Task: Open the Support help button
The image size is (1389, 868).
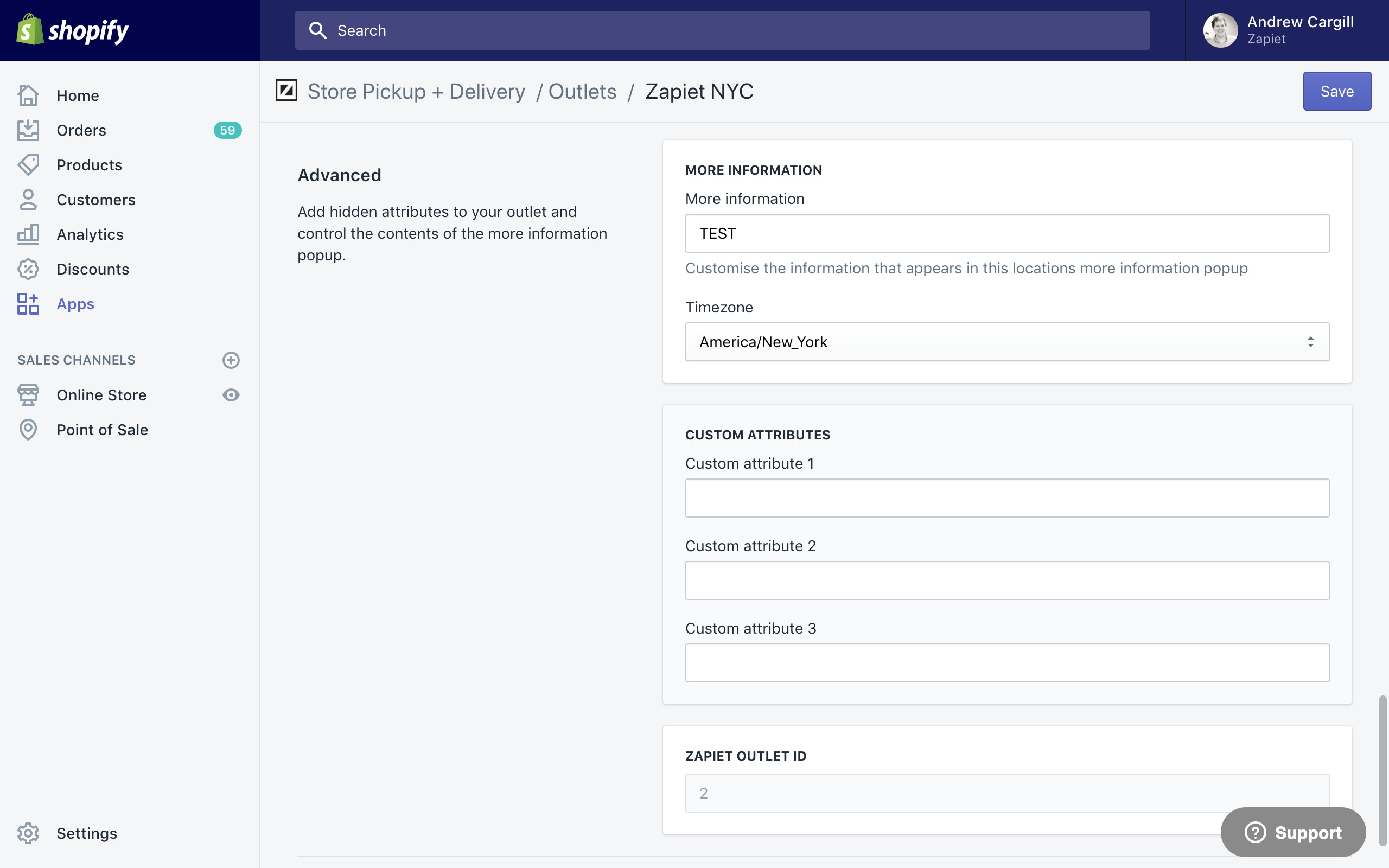Action: click(1292, 832)
